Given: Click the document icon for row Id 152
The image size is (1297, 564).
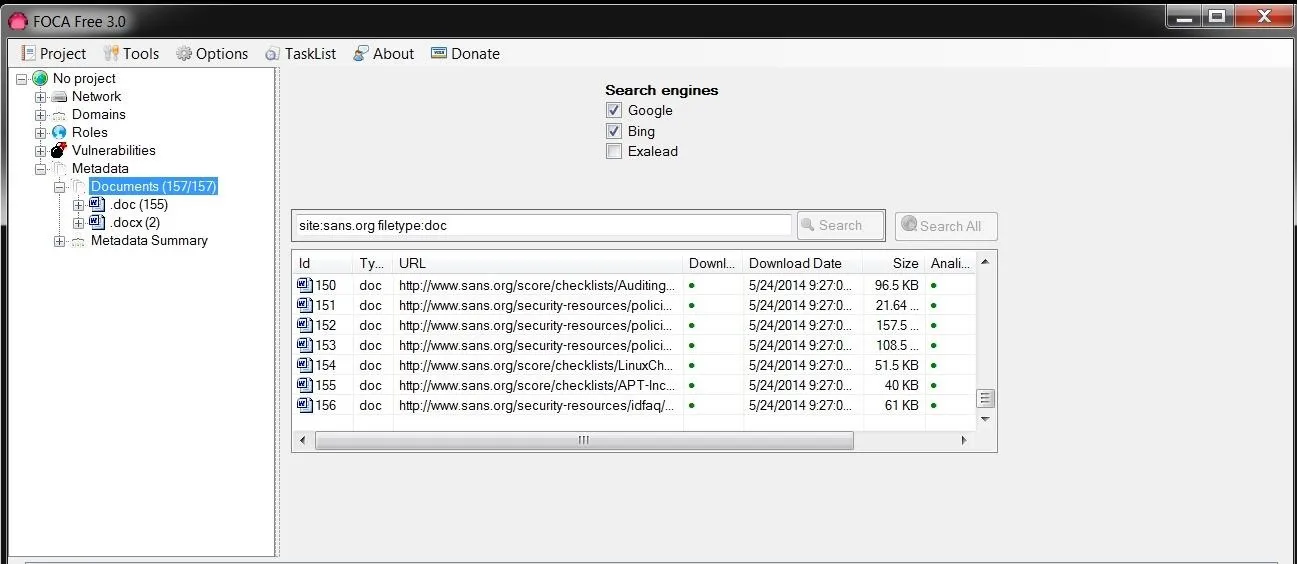Looking at the screenshot, I should 305,325.
